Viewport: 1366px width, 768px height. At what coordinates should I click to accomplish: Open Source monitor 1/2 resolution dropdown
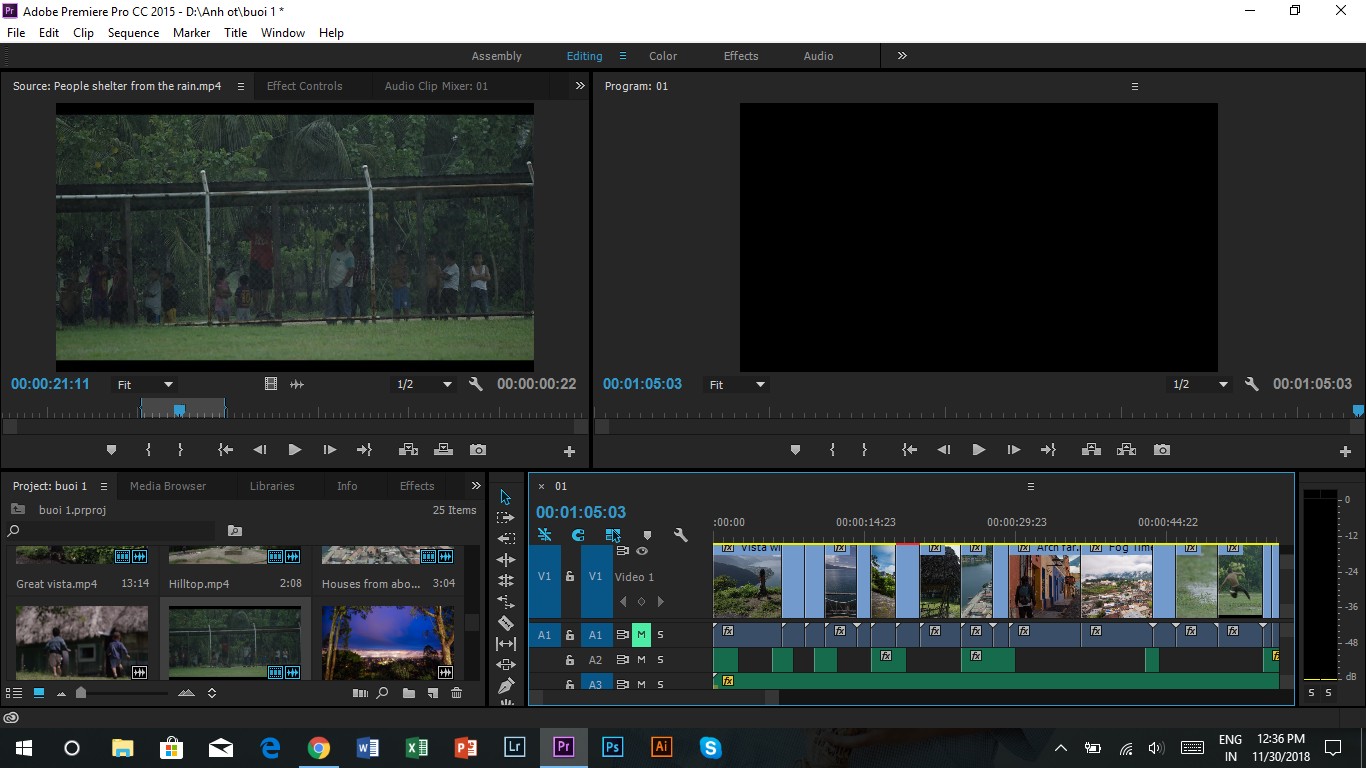pyautogui.click(x=424, y=385)
